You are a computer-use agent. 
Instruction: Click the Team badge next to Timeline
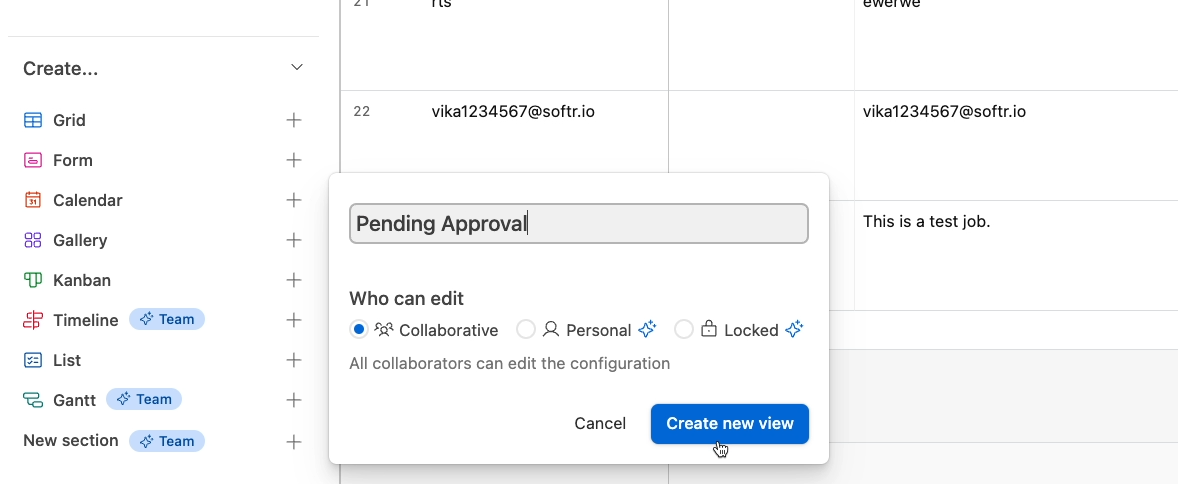coord(167,319)
